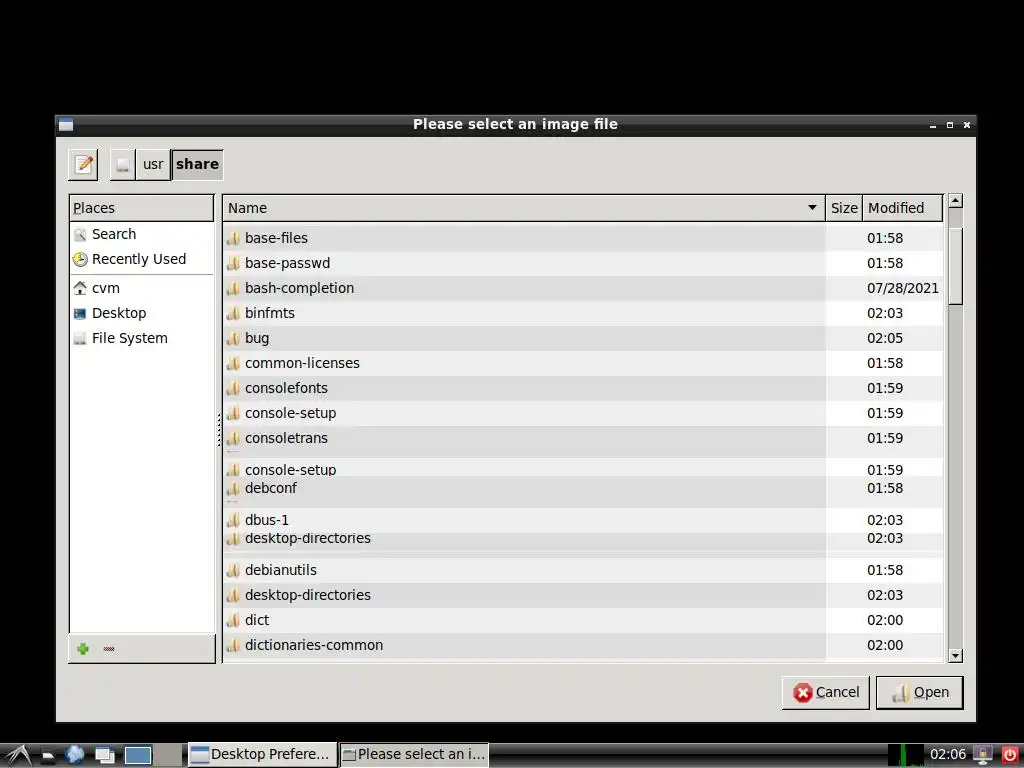Click the 02:05 time in bug row
Image resolution: width=1024 pixels, height=768 pixels.
tap(885, 338)
